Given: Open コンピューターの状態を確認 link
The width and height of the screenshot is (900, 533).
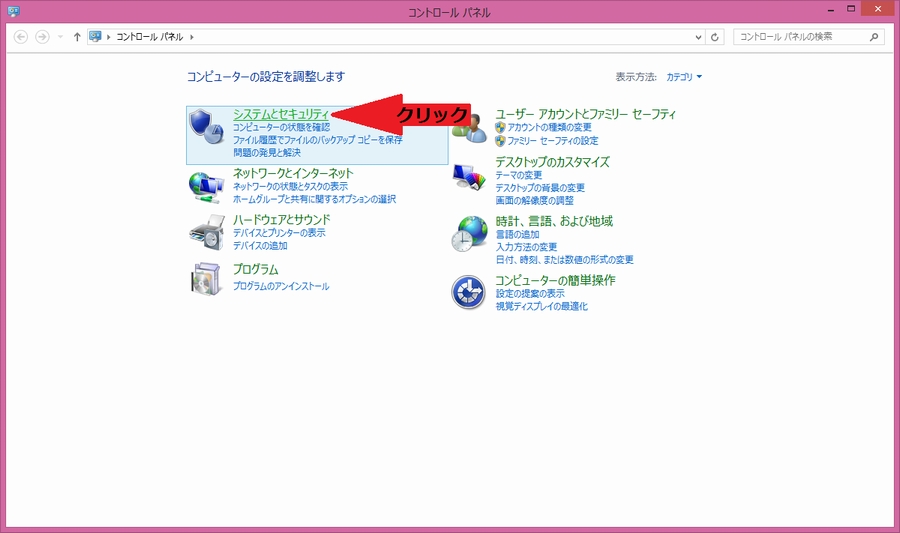Looking at the screenshot, I should (x=281, y=127).
